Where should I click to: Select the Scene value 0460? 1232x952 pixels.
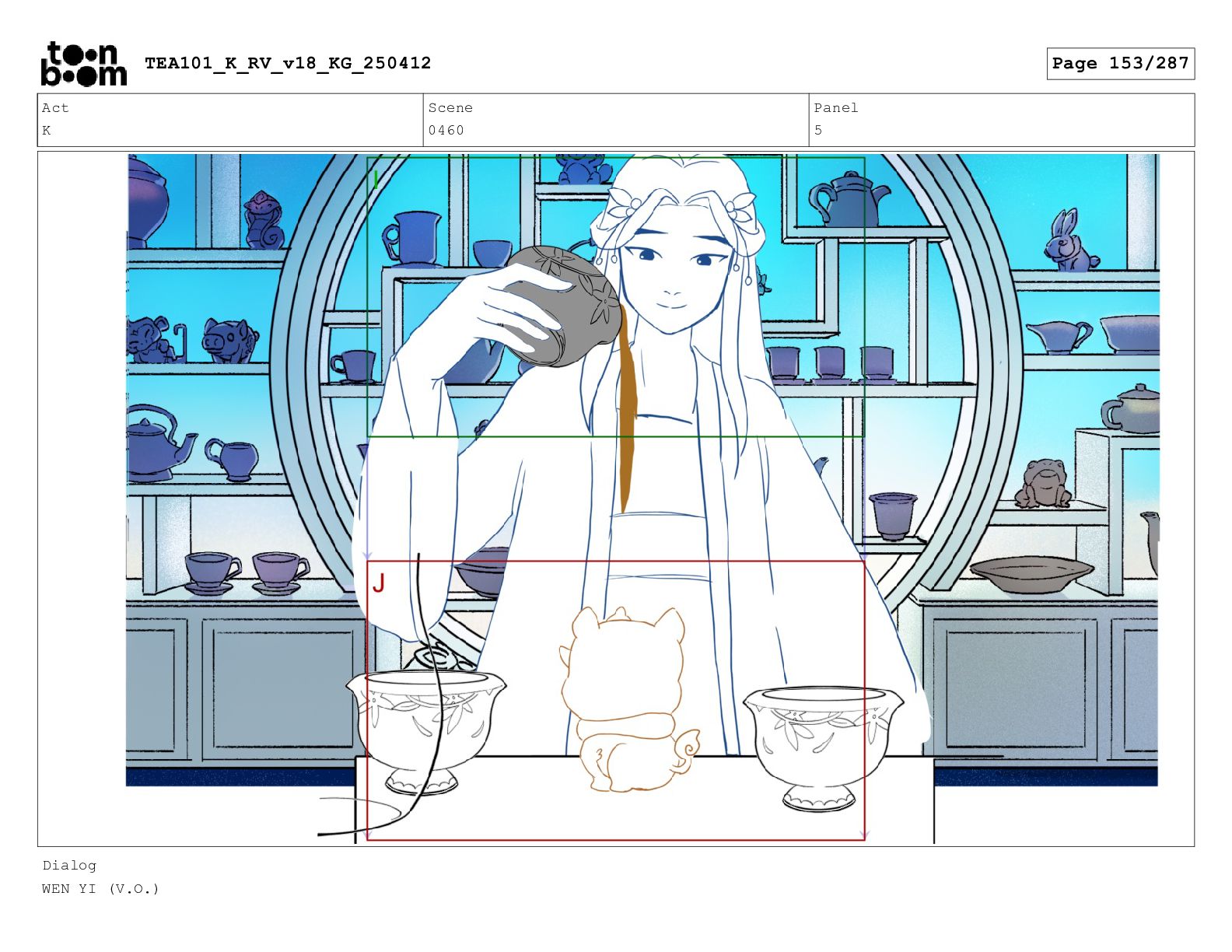click(x=446, y=131)
